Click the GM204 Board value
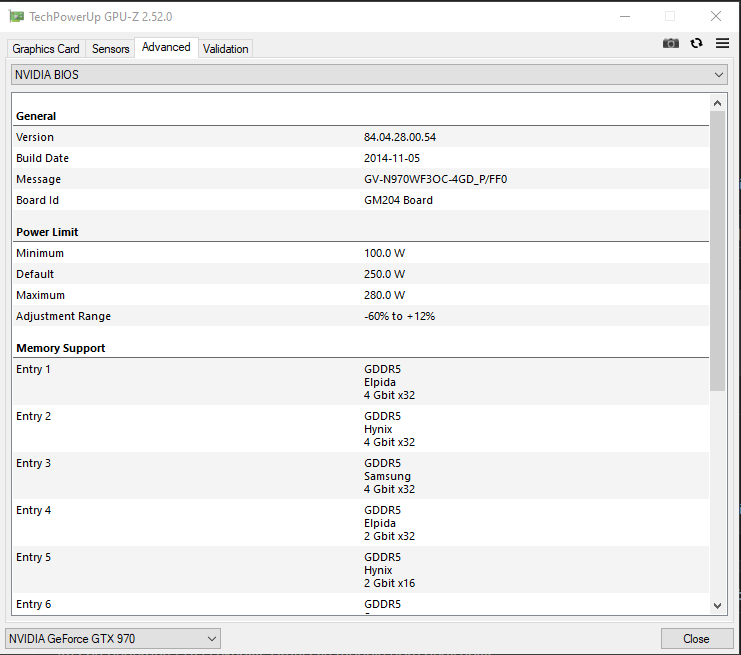The height and width of the screenshot is (655, 741). [x=398, y=200]
